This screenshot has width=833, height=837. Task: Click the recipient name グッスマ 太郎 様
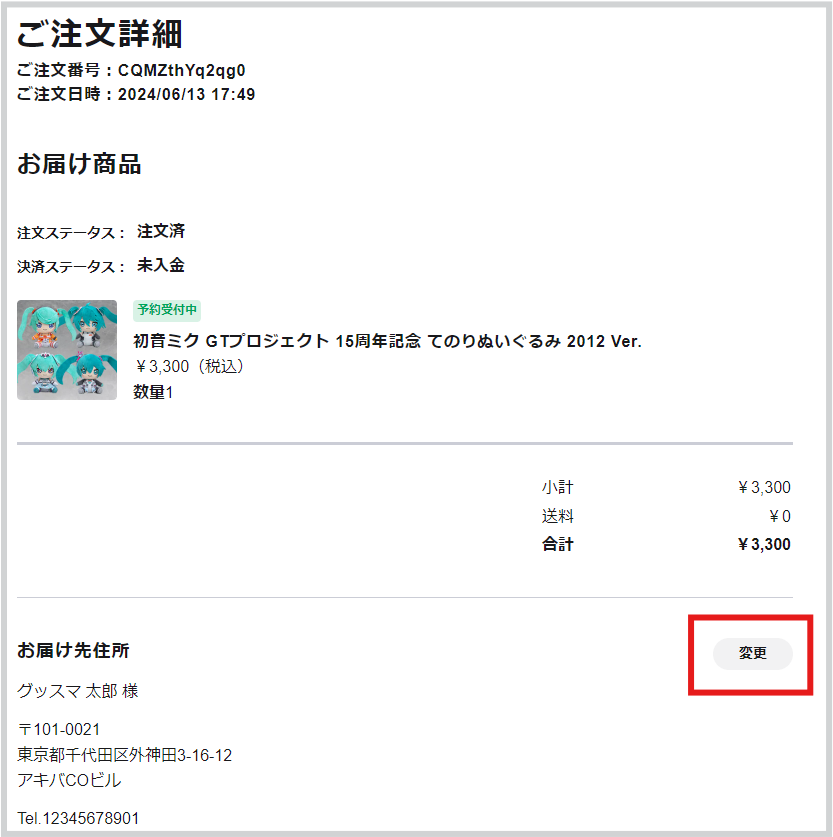78,691
